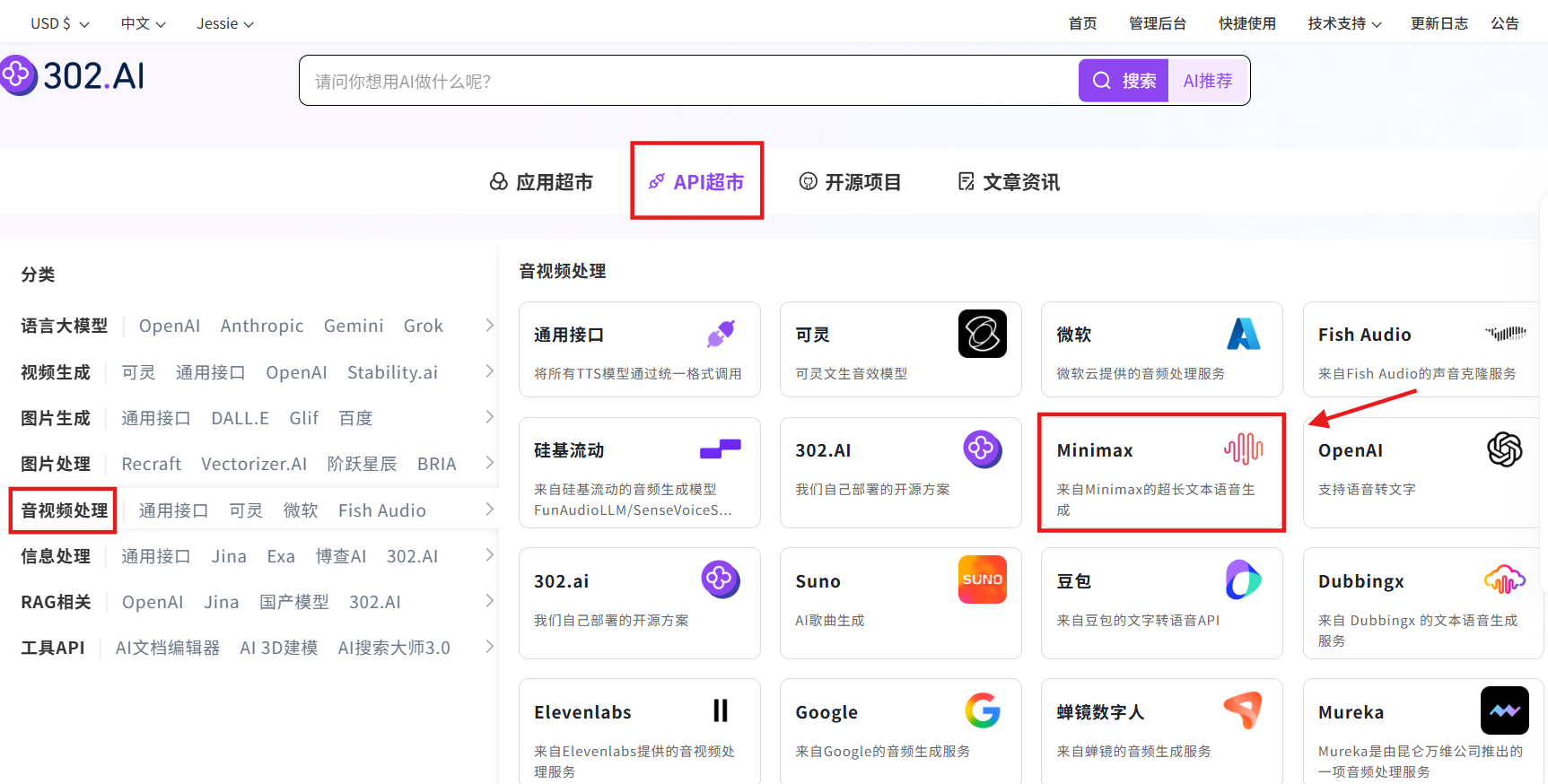Image resolution: width=1548 pixels, height=784 pixels.
Task: Open 管理后台 in top navigation
Action: coord(1158,23)
